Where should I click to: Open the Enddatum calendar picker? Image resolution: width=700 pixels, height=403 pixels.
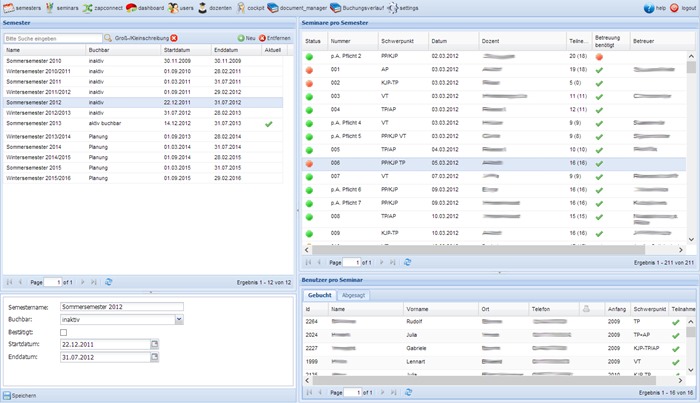coord(154,357)
